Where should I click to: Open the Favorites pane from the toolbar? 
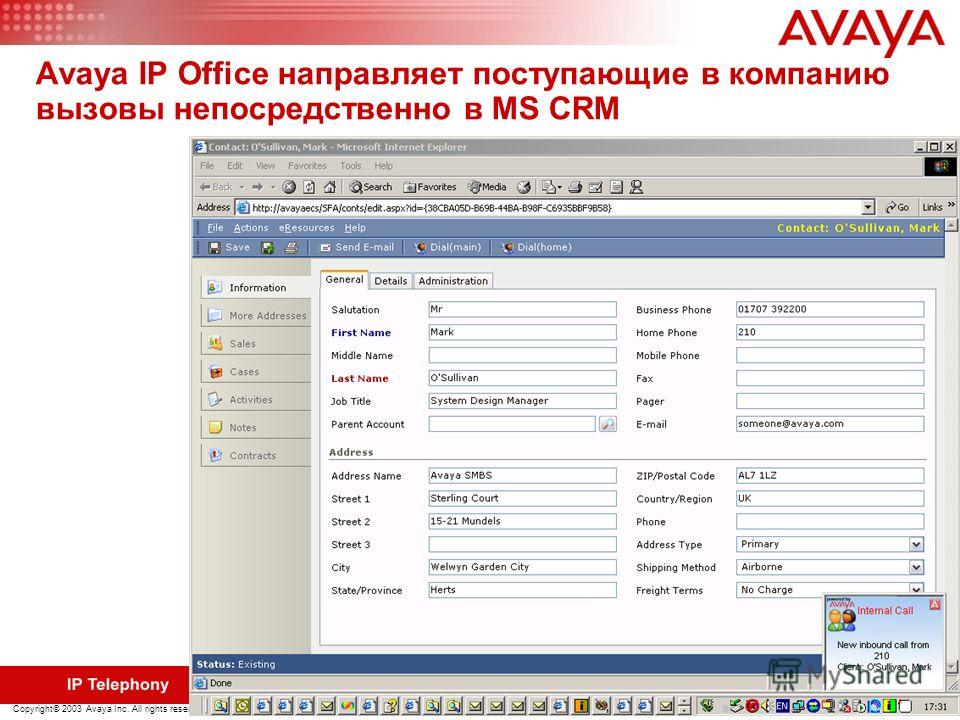pyautogui.click(x=430, y=187)
